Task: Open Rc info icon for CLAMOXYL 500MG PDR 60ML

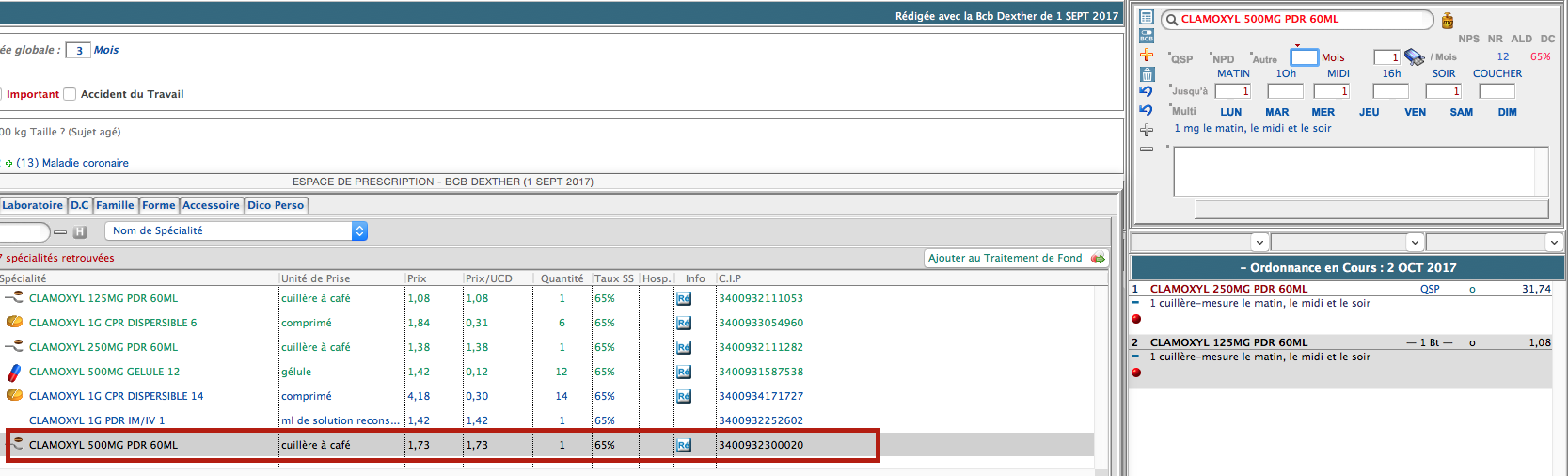Action: (684, 445)
